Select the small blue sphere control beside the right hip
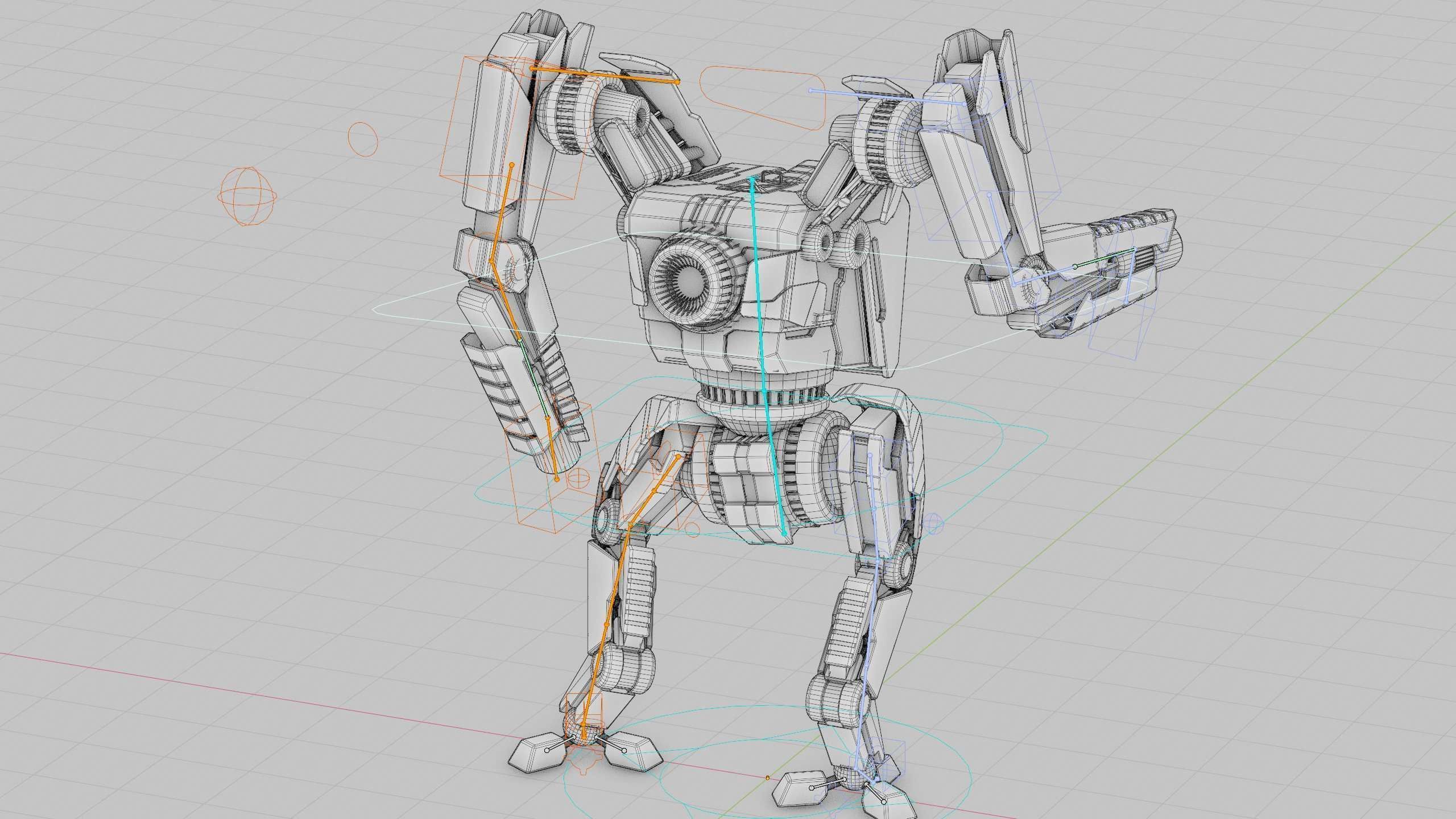The height and width of the screenshot is (819, 1456). click(x=933, y=523)
